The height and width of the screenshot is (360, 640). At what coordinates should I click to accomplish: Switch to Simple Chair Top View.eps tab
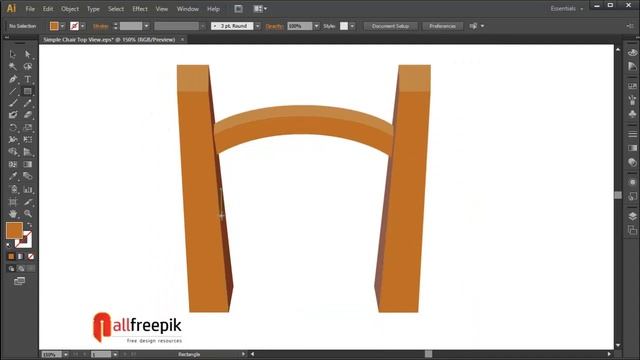(x=109, y=40)
